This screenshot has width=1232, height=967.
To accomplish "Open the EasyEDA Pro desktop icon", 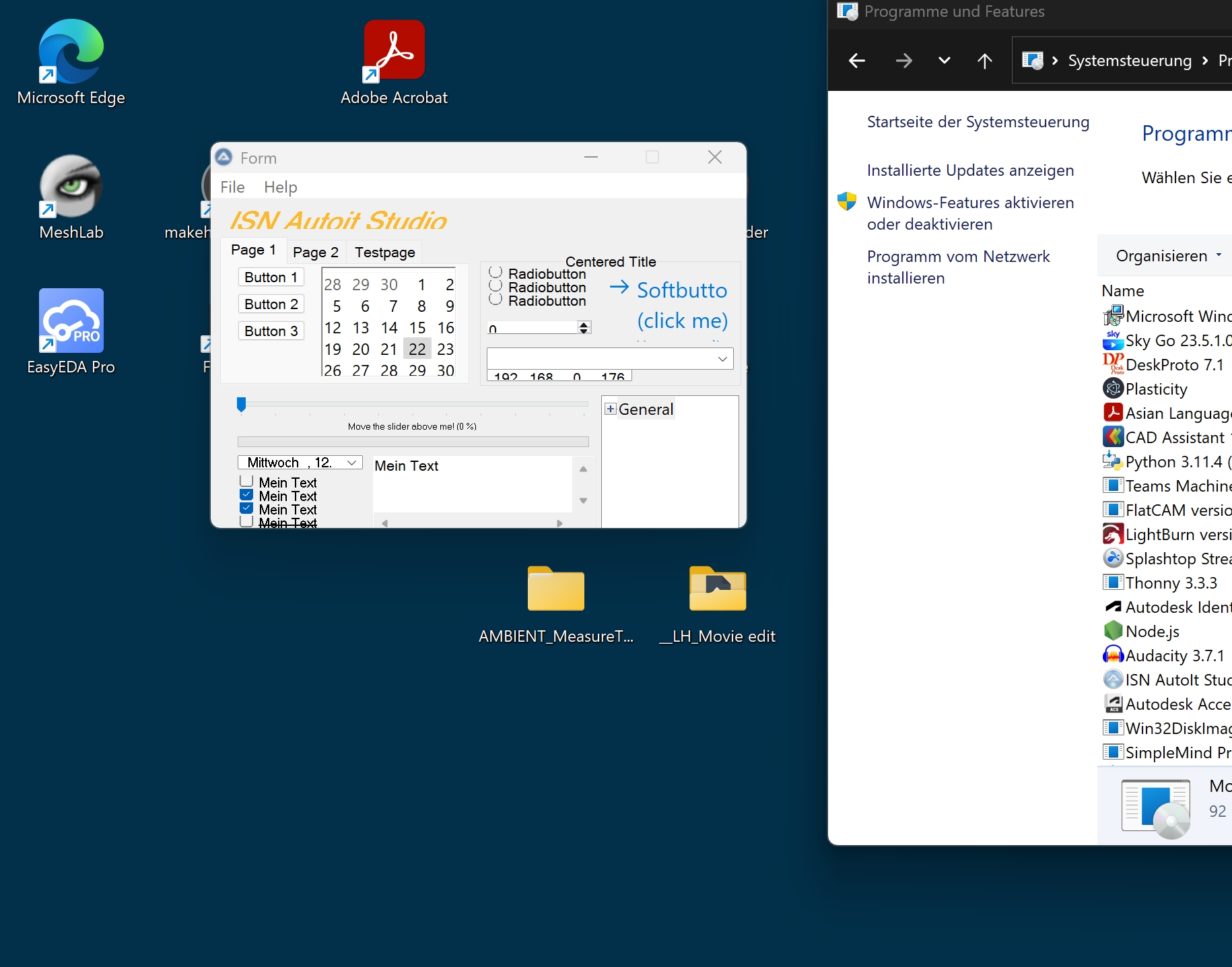I will point(71,321).
